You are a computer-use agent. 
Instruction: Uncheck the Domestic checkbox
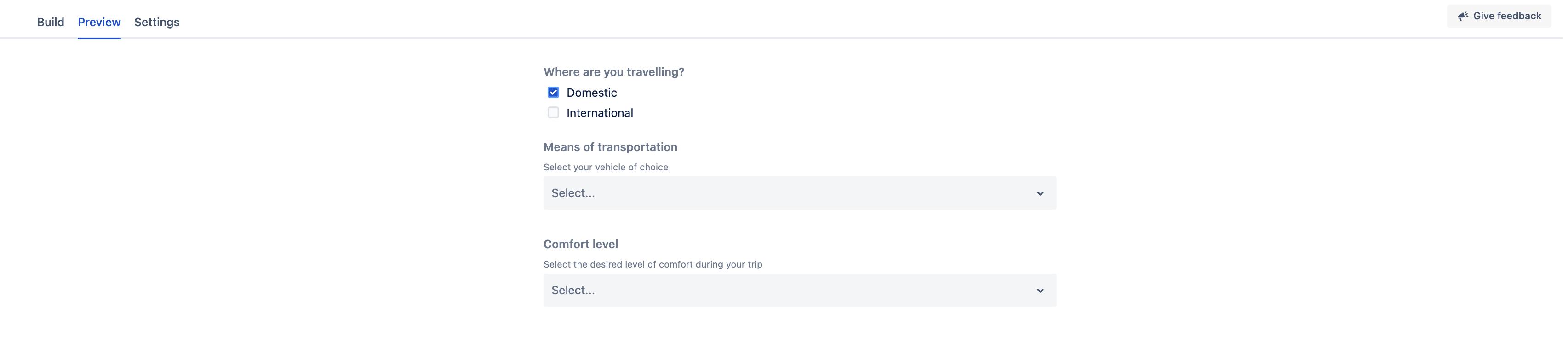[553, 92]
